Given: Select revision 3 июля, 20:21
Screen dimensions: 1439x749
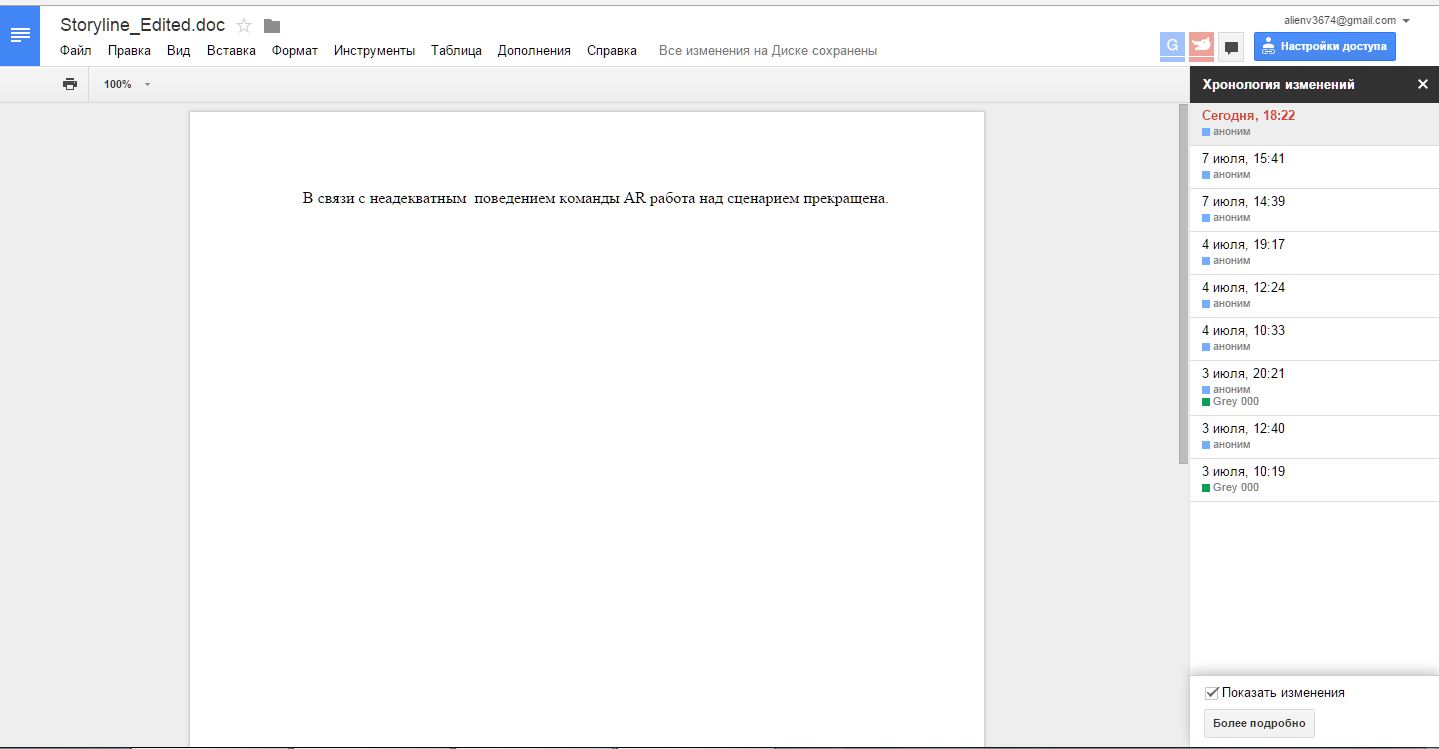Looking at the screenshot, I should (1314, 388).
